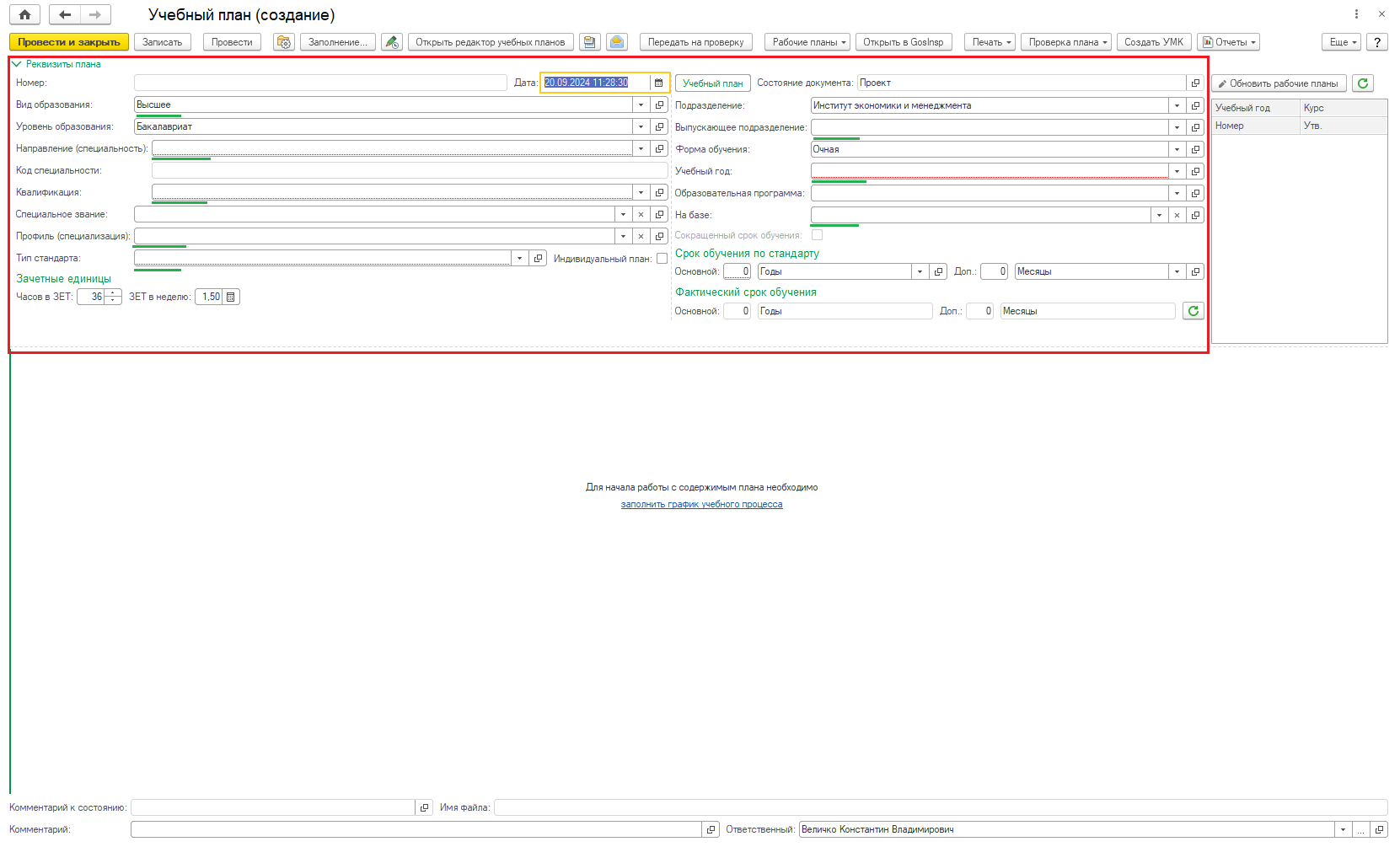This screenshot has height=847, width=1400.
Task: Click the save-copy disk icon in toolbar
Action: 590,42
